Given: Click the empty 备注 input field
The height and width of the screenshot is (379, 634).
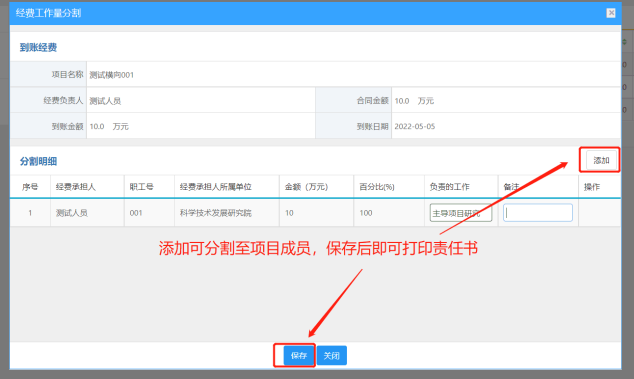Looking at the screenshot, I should coord(538,213).
